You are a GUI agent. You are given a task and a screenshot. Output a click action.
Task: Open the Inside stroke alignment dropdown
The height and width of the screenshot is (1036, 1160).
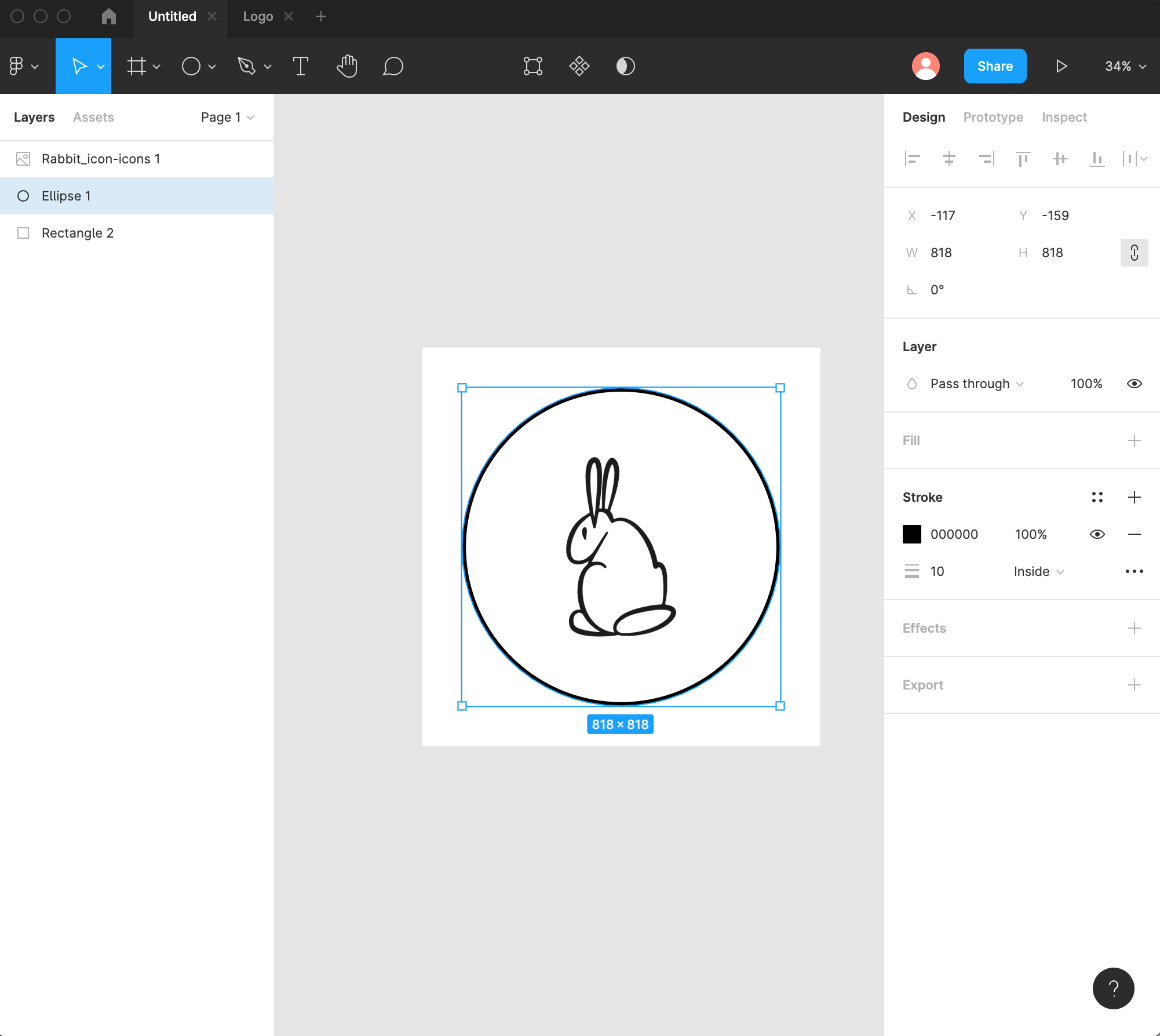click(1038, 571)
